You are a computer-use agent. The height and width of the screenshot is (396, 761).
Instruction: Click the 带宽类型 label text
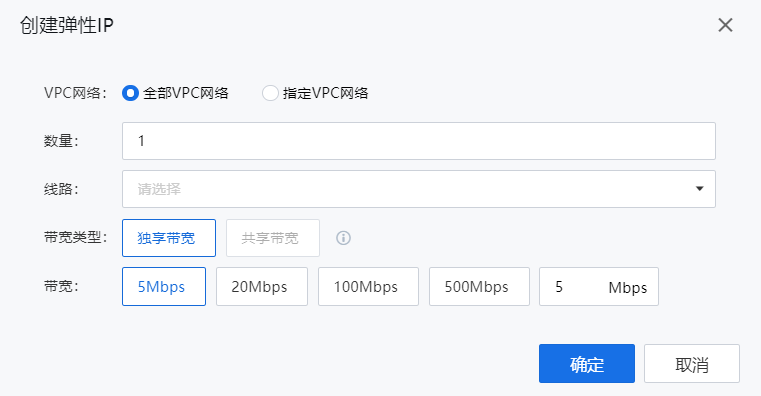point(75,237)
